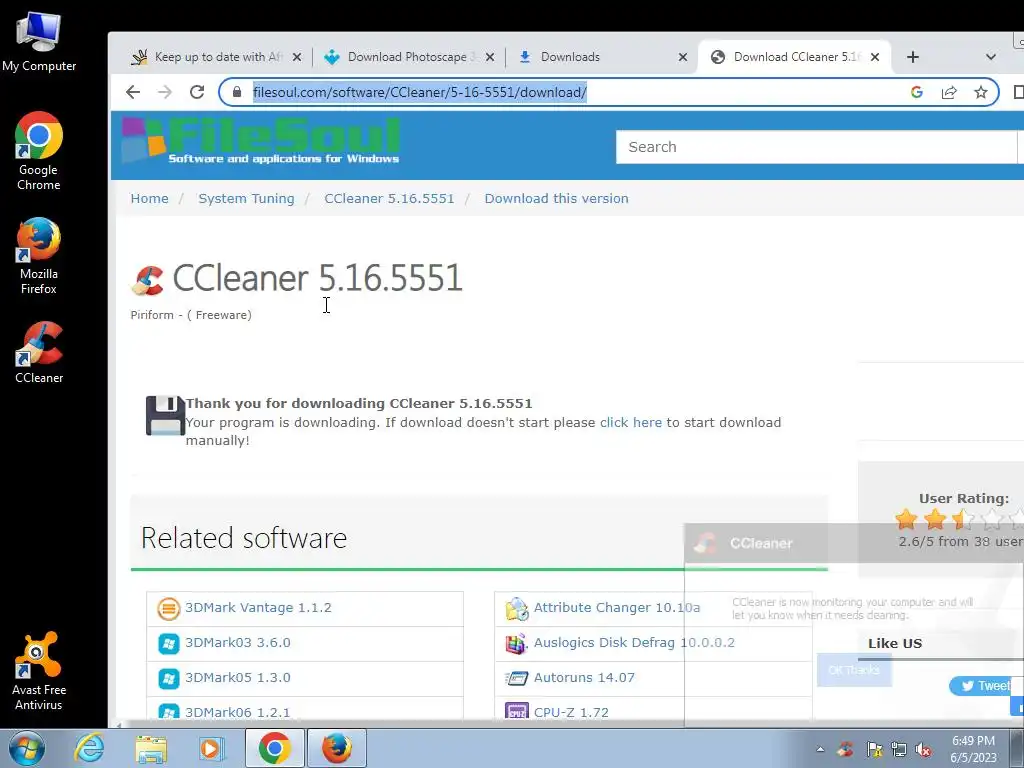Dismiss CCleaner notification with OK Thanks

pos(854,670)
